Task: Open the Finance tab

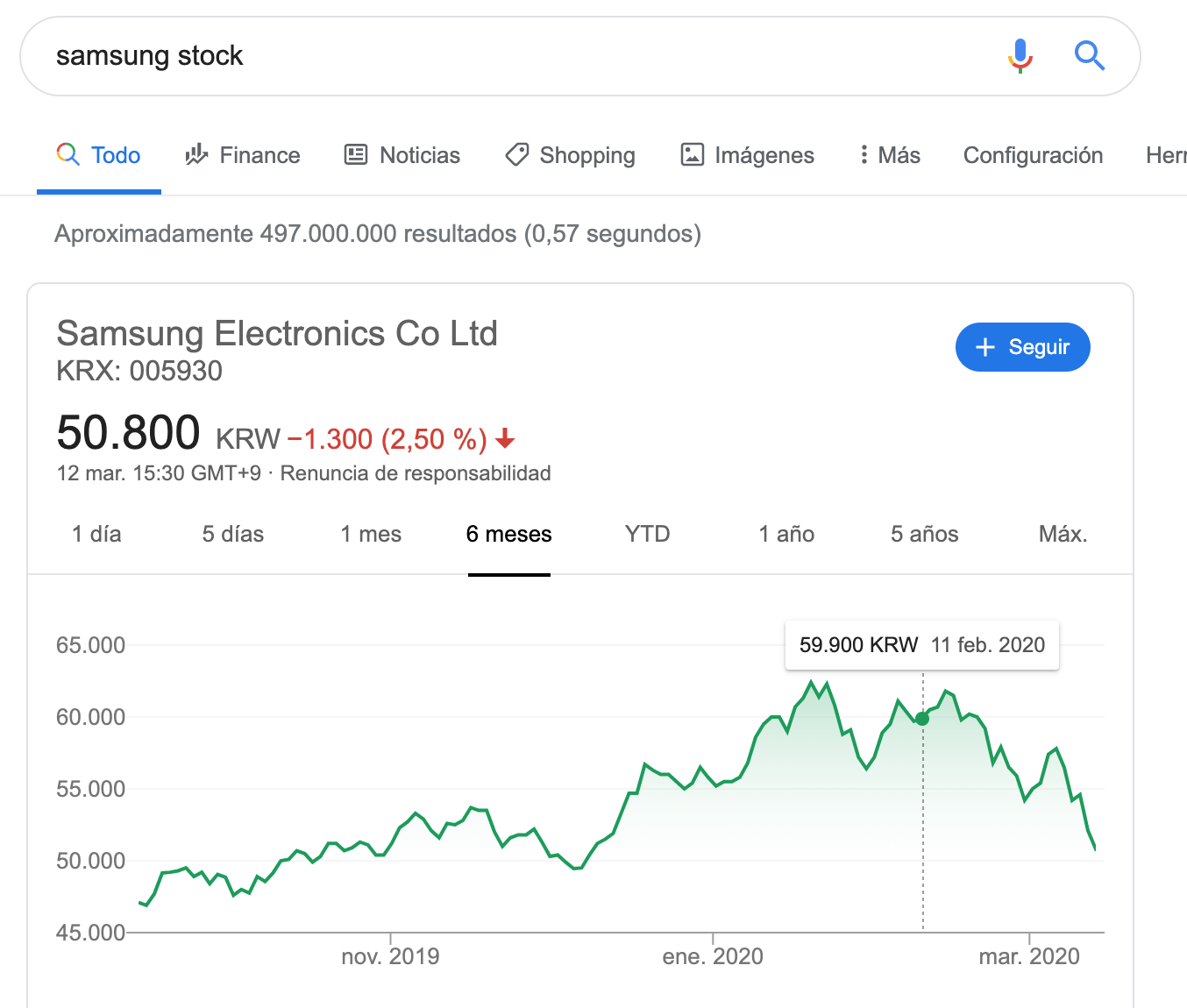Action: (x=243, y=155)
